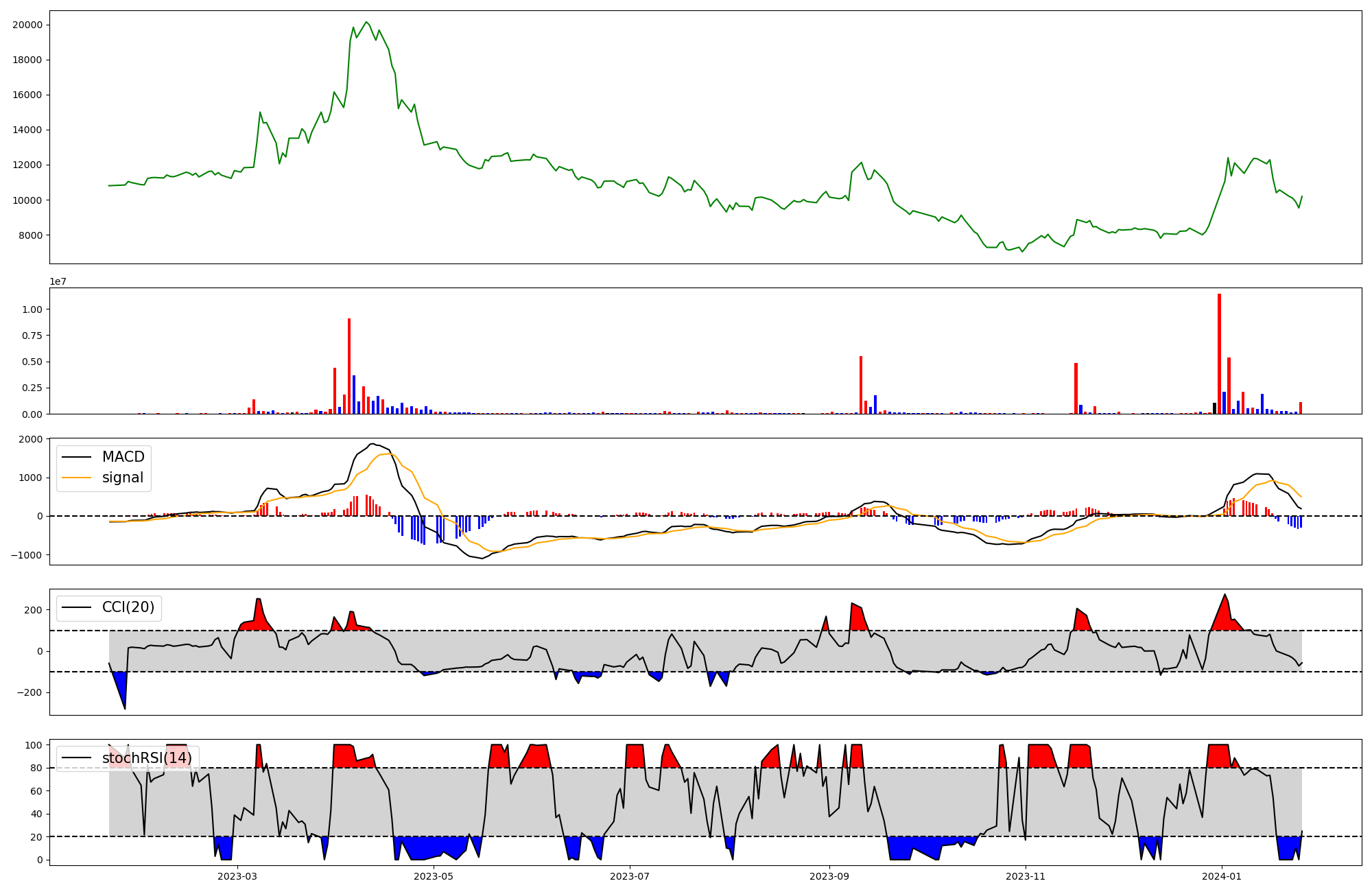Click the 12000 price axis label
The image size is (1372, 892).
pos(27,165)
